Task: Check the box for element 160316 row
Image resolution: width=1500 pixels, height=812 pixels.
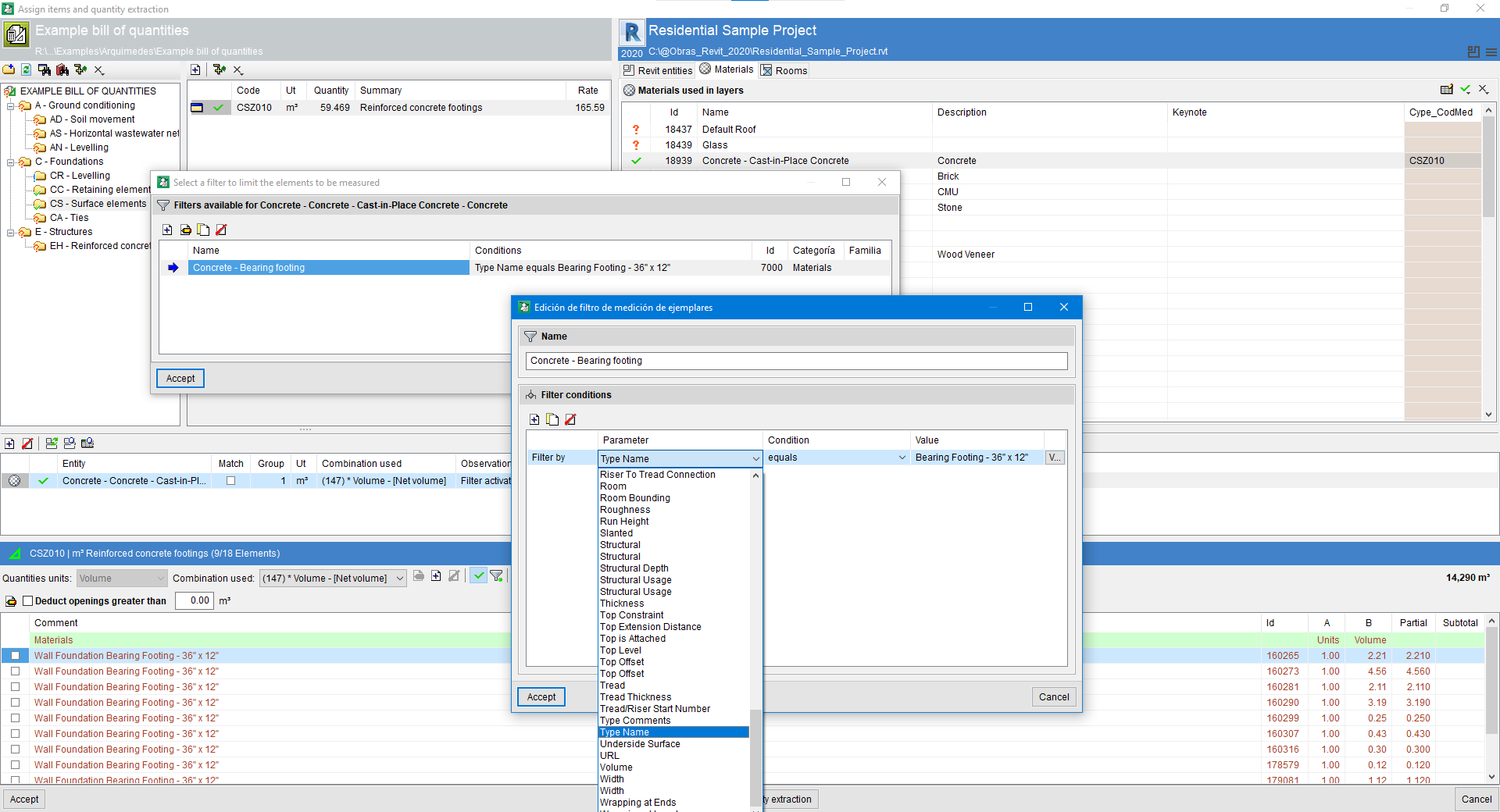Action: (15, 750)
